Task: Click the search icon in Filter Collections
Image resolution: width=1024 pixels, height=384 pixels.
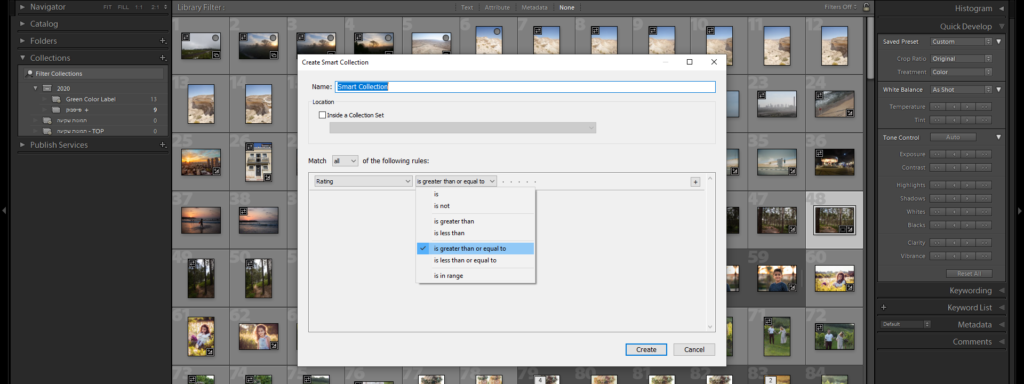Action: click(29, 73)
